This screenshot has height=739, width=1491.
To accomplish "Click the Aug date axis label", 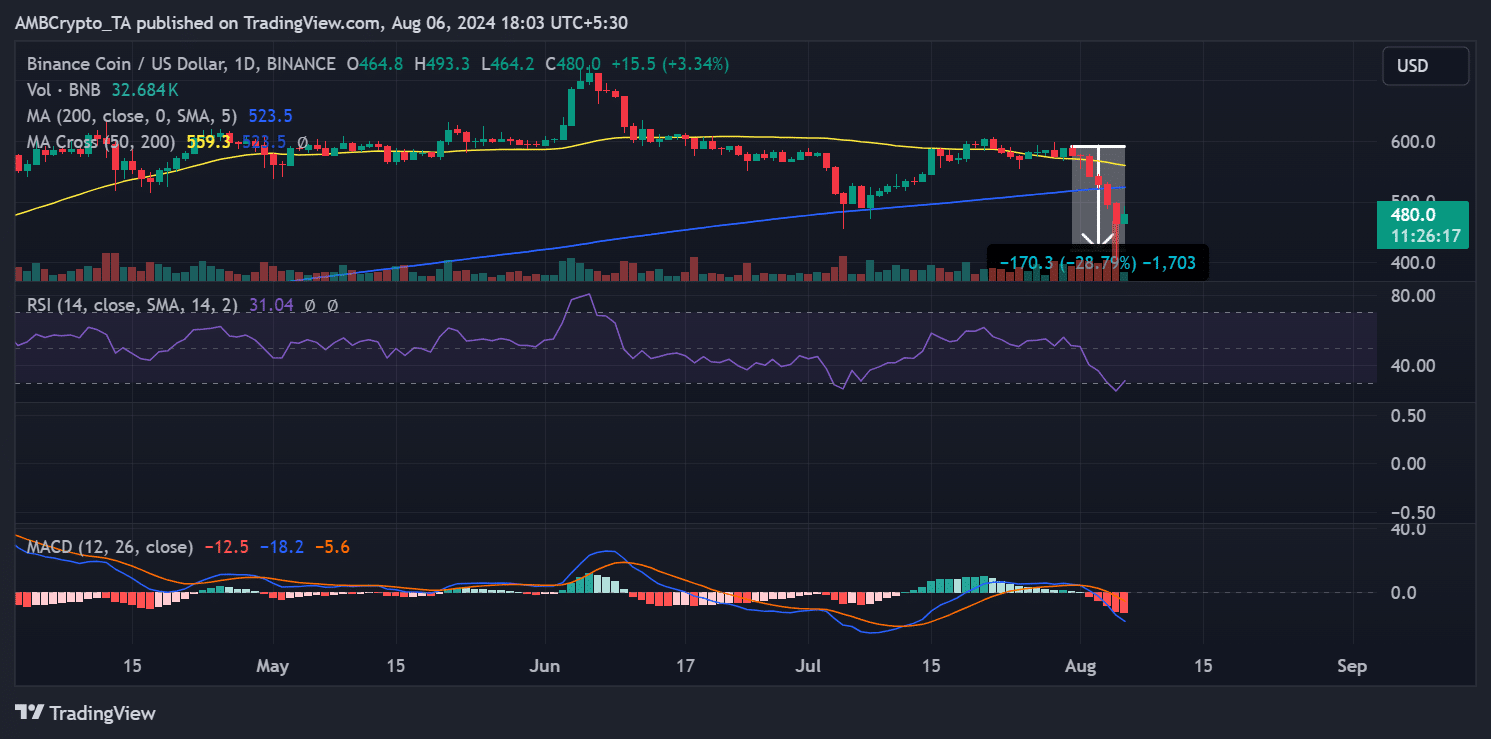I will [1080, 666].
